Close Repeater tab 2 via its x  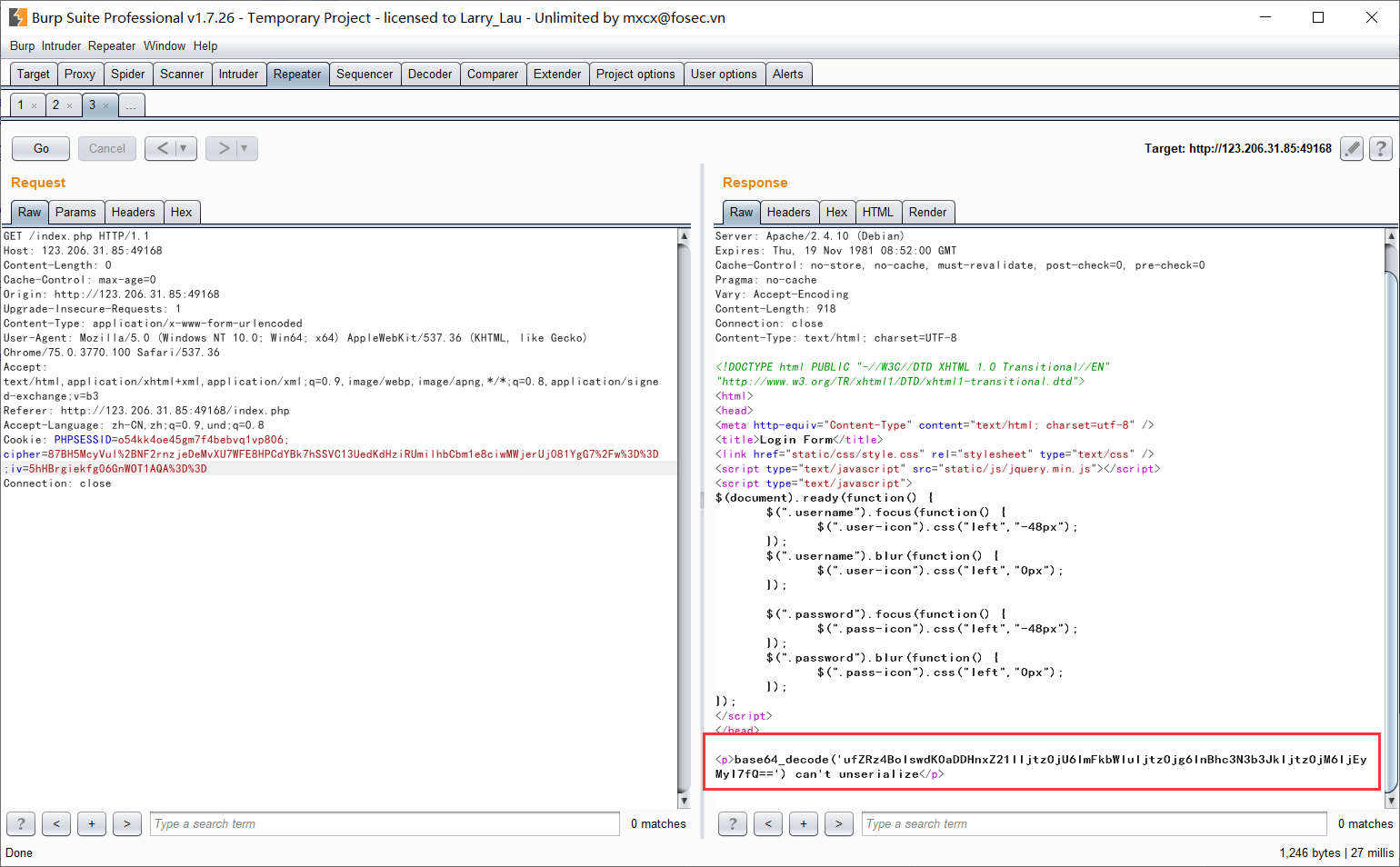(x=69, y=106)
